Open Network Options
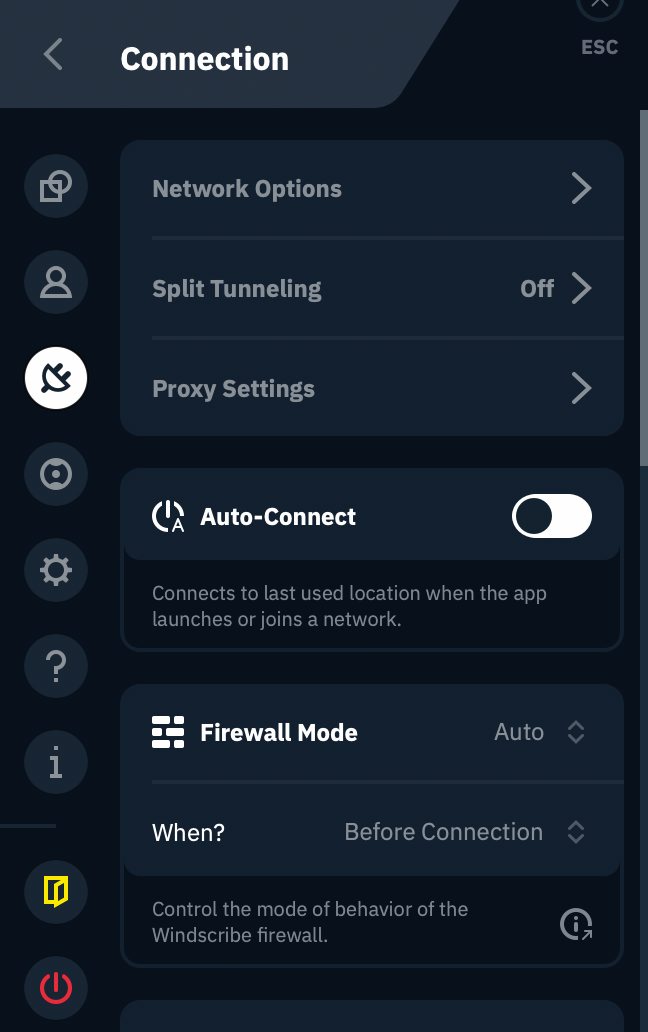648x1032 pixels. (372, 189)
